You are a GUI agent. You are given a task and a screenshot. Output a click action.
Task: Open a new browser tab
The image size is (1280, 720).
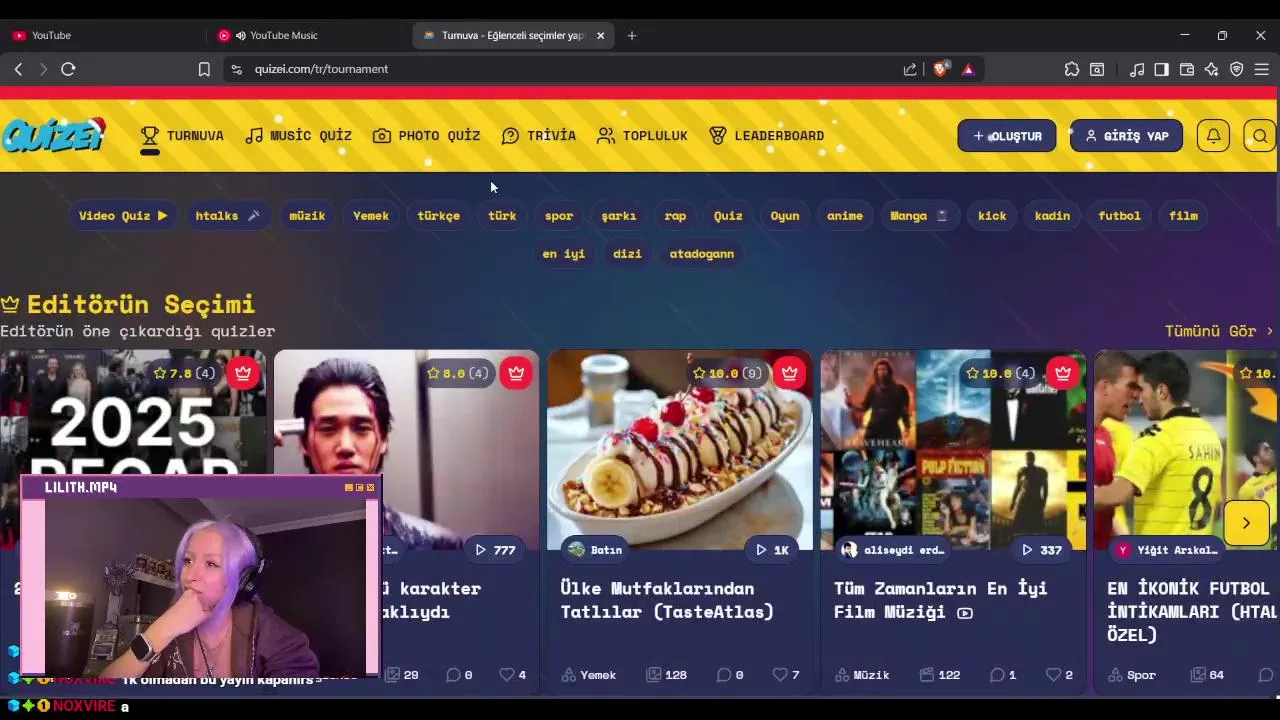[631, 35]
